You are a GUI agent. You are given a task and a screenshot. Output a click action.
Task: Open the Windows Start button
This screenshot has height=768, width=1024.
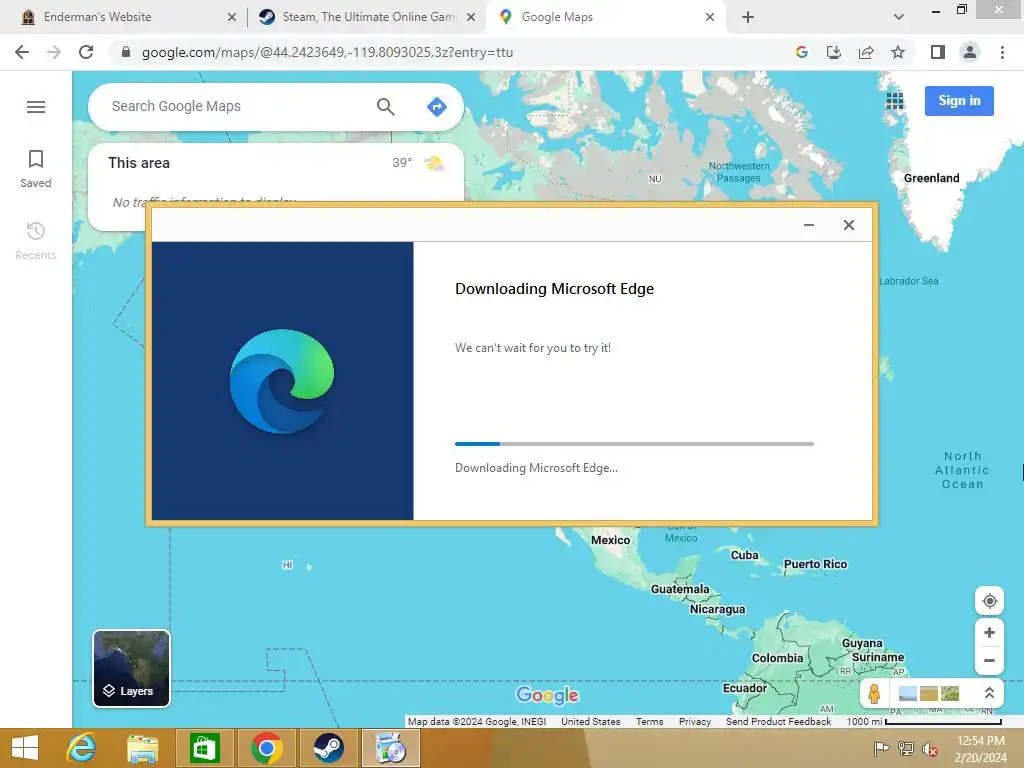[25, 748]
